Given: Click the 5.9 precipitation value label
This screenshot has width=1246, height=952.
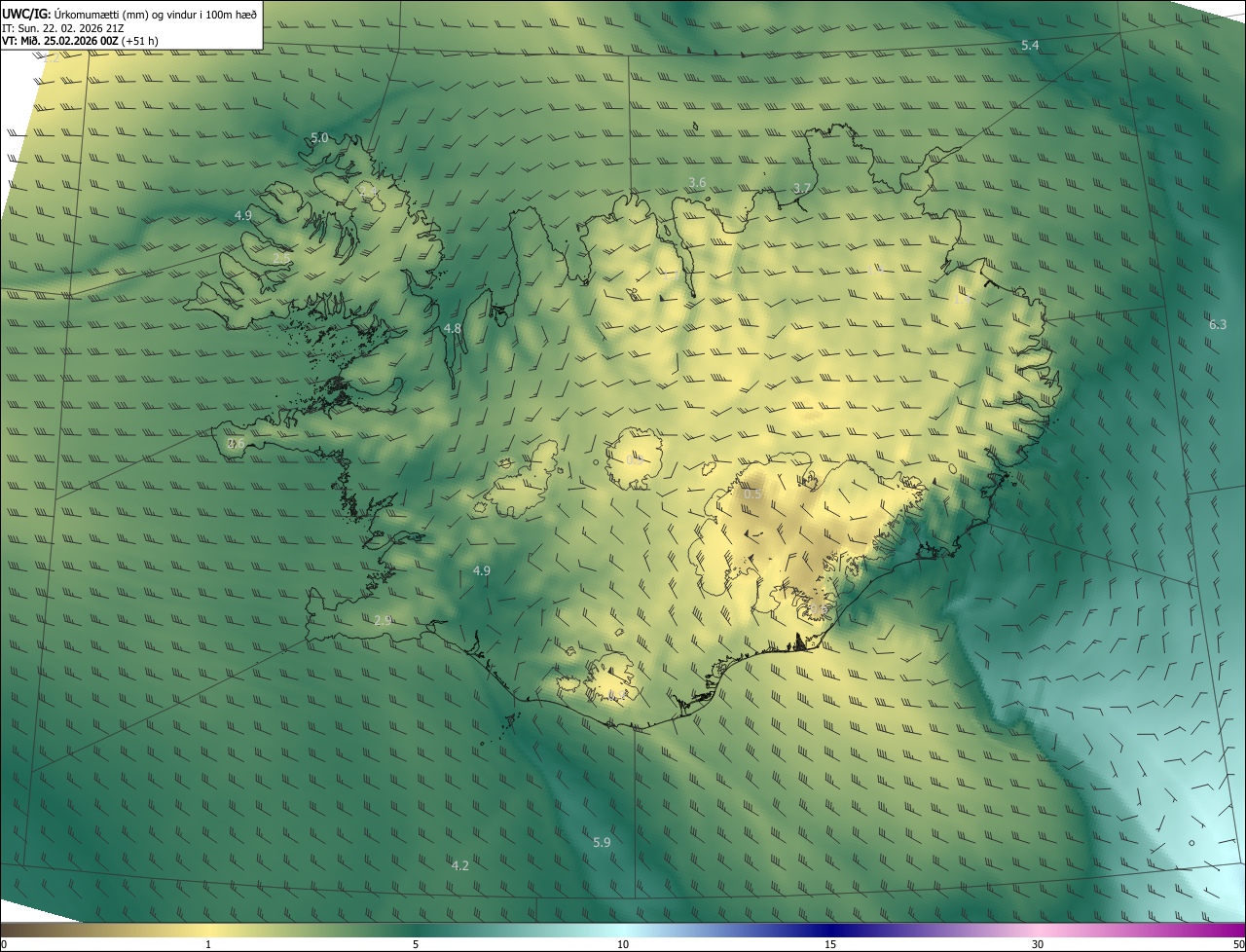Looking at the screenshot, I should (x=602, y=842).
